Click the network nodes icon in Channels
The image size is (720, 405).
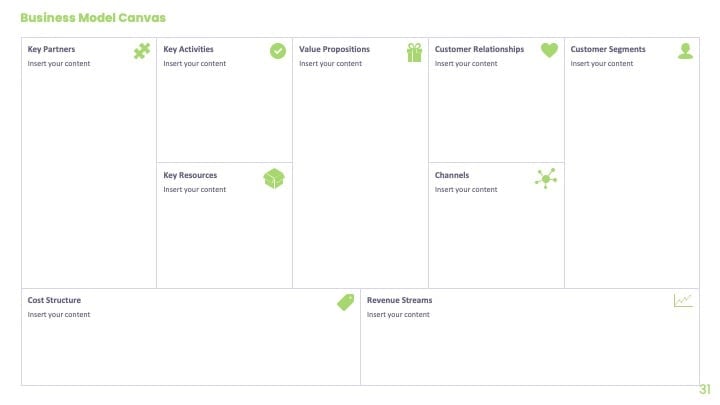(x=546, y=178)
